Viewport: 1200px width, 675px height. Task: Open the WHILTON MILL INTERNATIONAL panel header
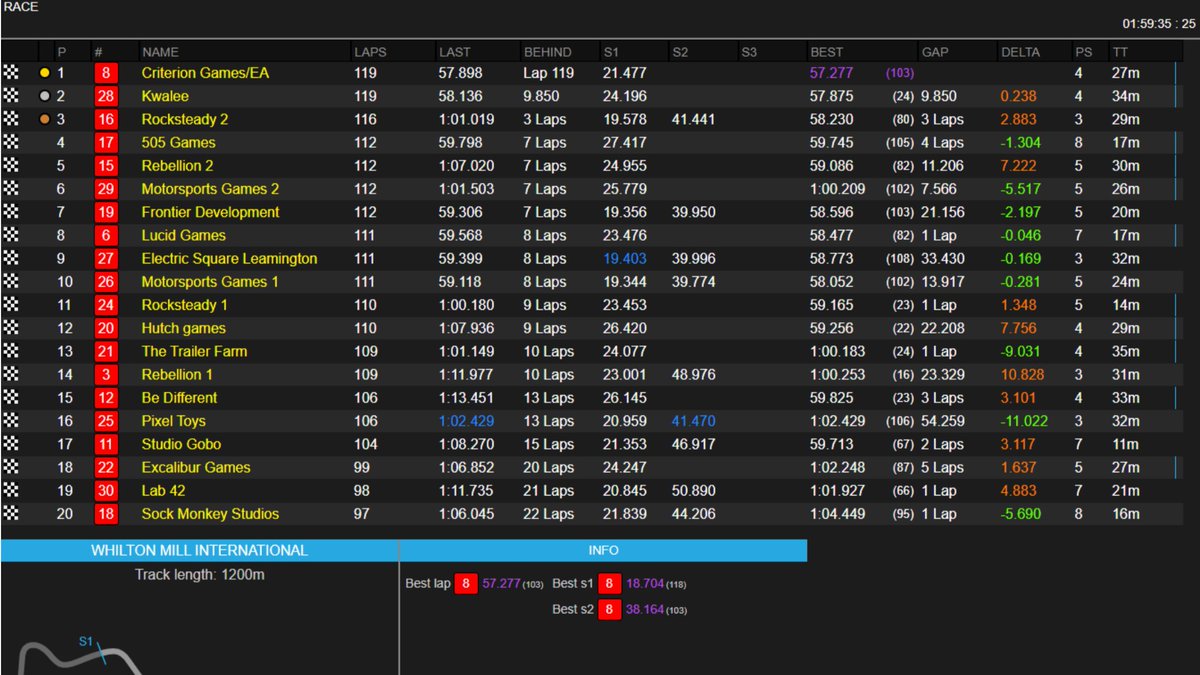pos(199,550)
